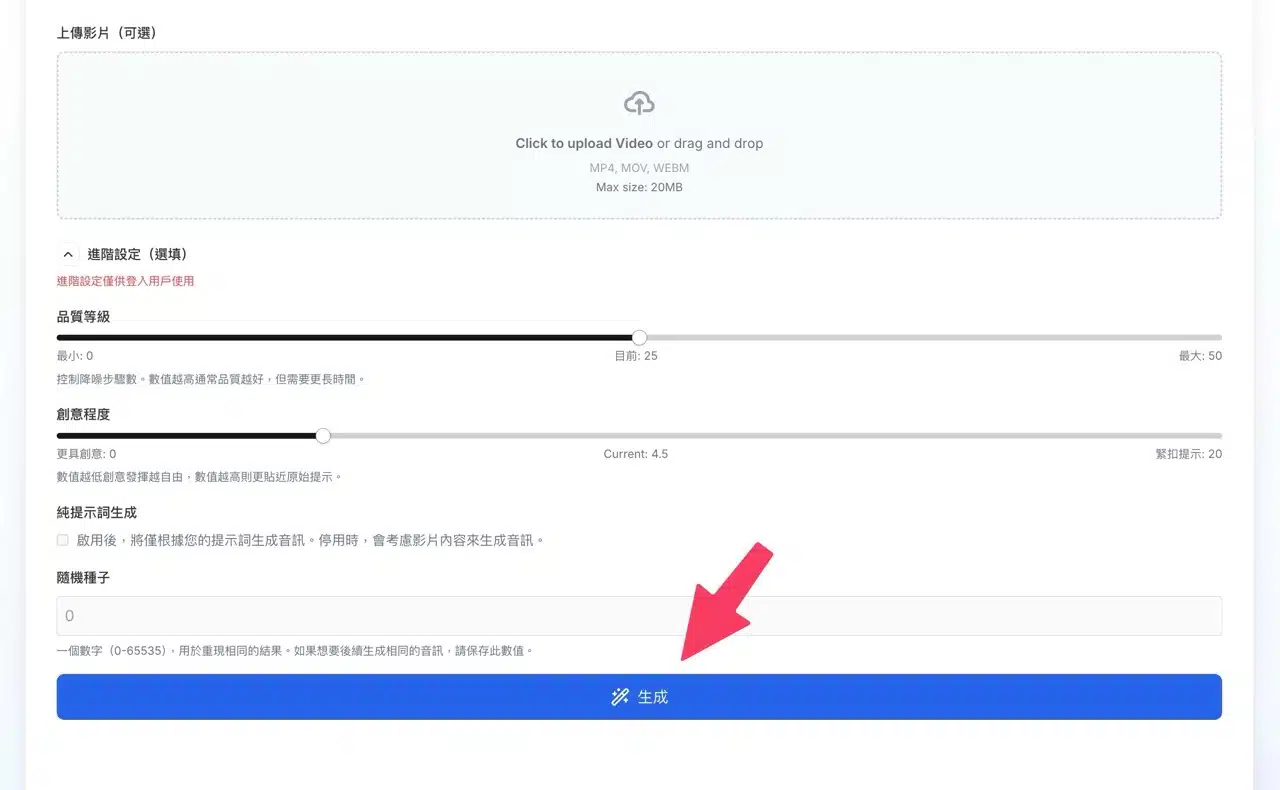1280x790 pixels.
Task: Click the red 進階設定僅供登入用戶使用 notice
Action: 125,281
